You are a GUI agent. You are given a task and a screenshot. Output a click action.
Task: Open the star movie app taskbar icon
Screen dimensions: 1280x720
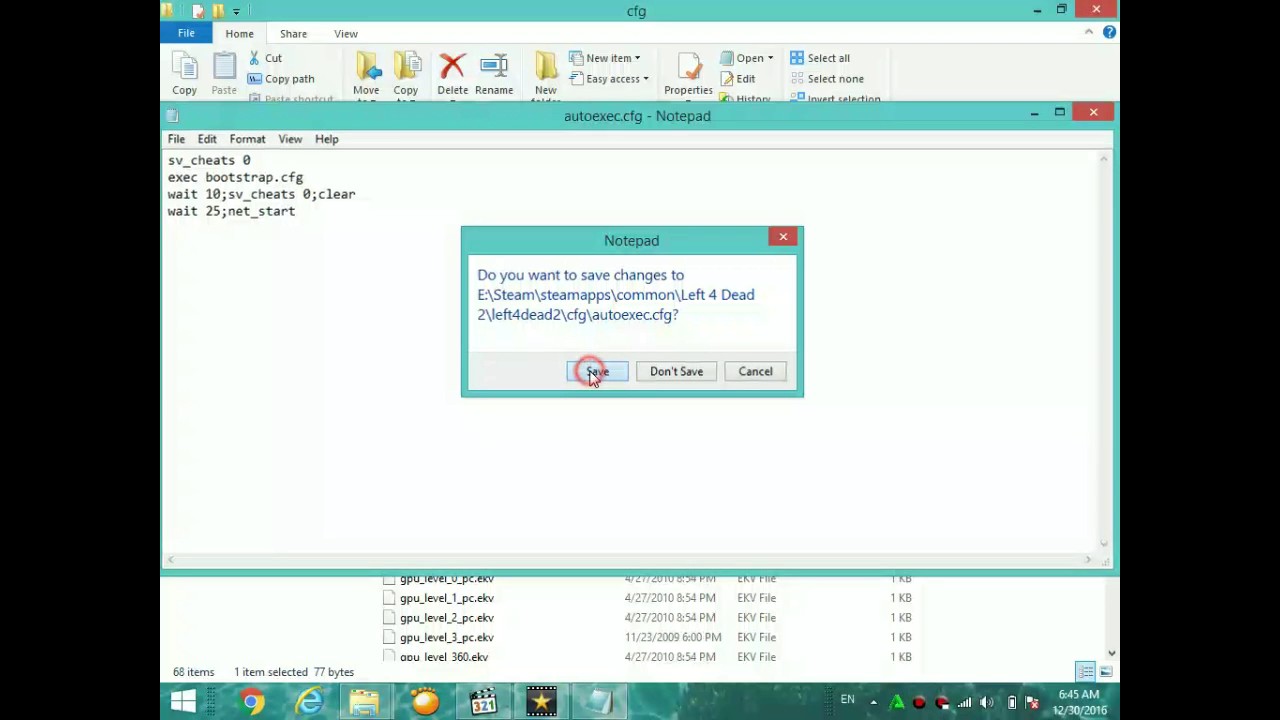541,702
